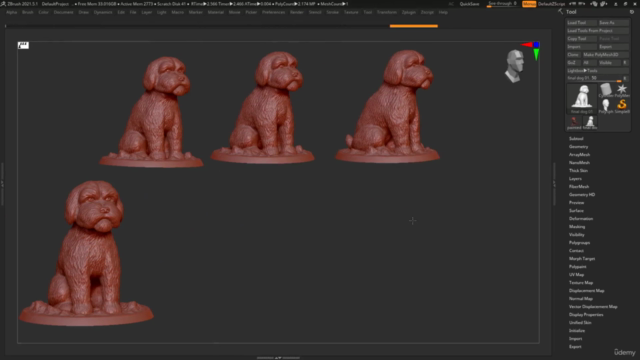Expand the Deformation section
640x360 pixels.
[x=581, y=219]
